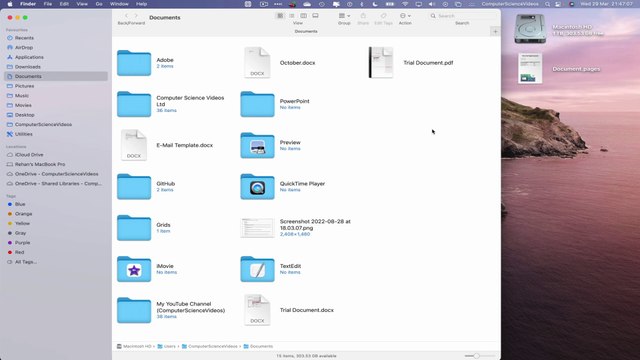
Task: Switch to icon view
Action: point(280,16)
